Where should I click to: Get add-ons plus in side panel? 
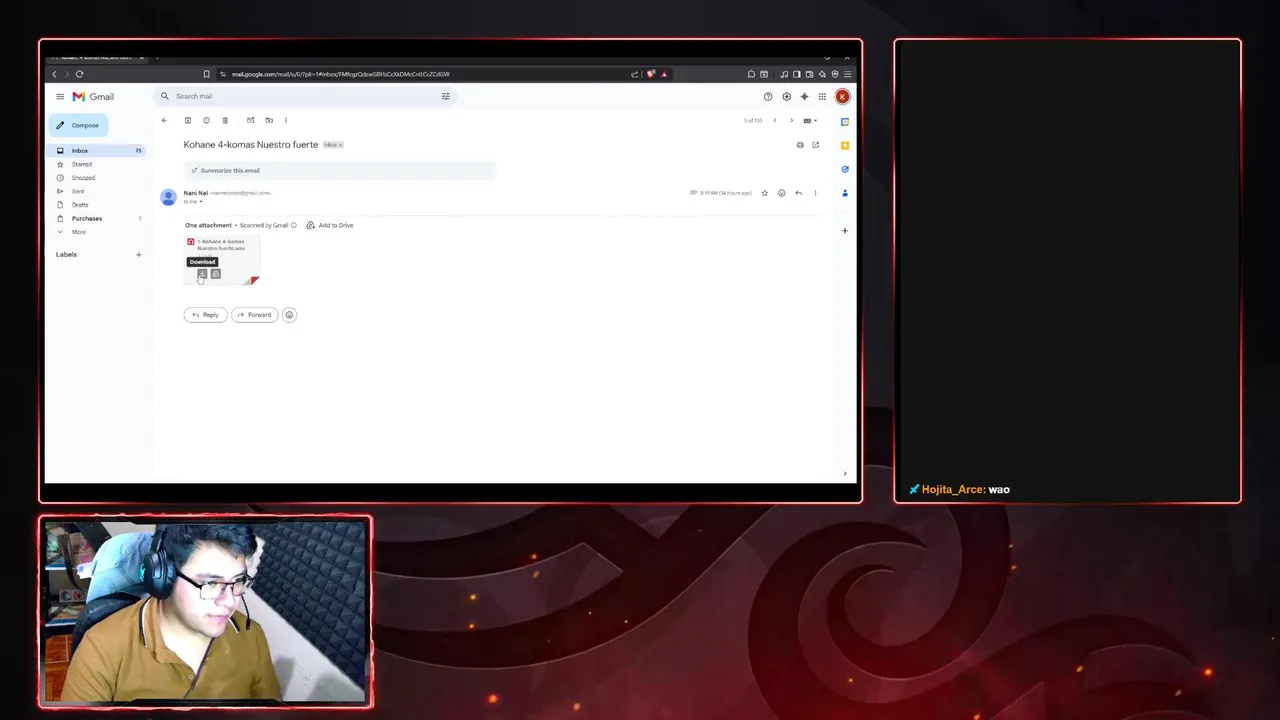pos(845,231)
